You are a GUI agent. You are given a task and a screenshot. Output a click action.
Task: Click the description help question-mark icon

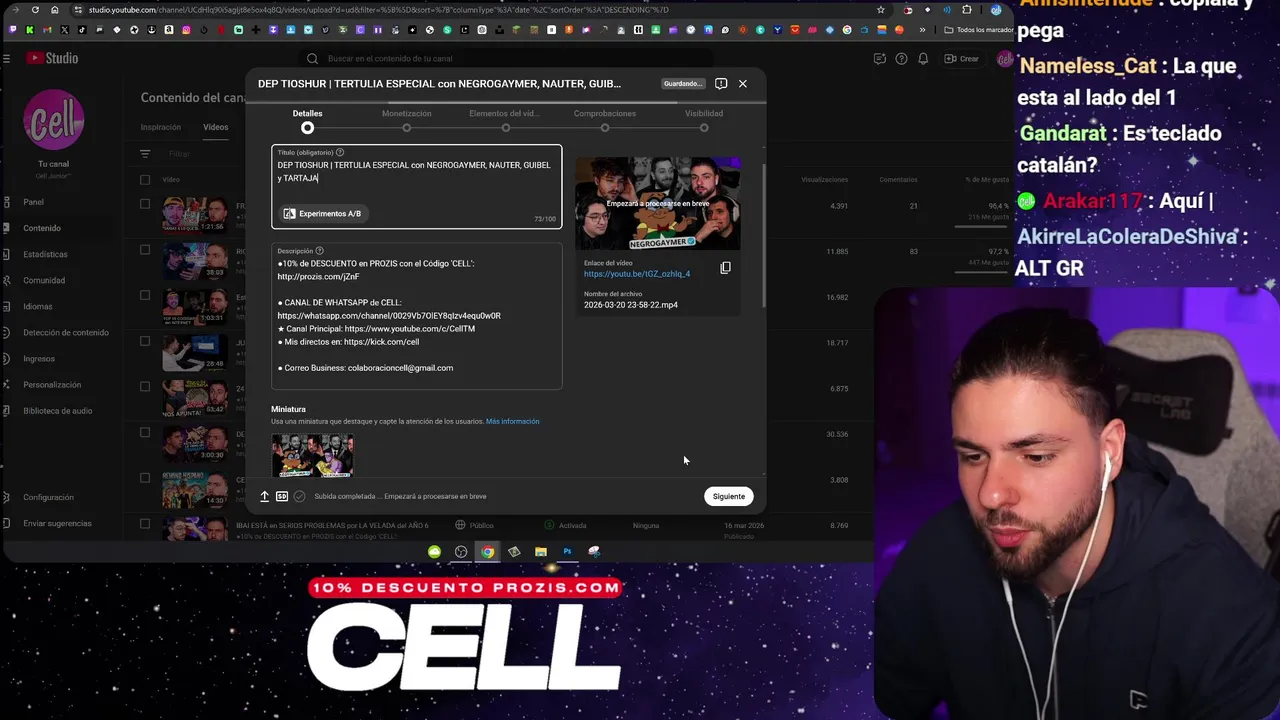pos(320,251)
